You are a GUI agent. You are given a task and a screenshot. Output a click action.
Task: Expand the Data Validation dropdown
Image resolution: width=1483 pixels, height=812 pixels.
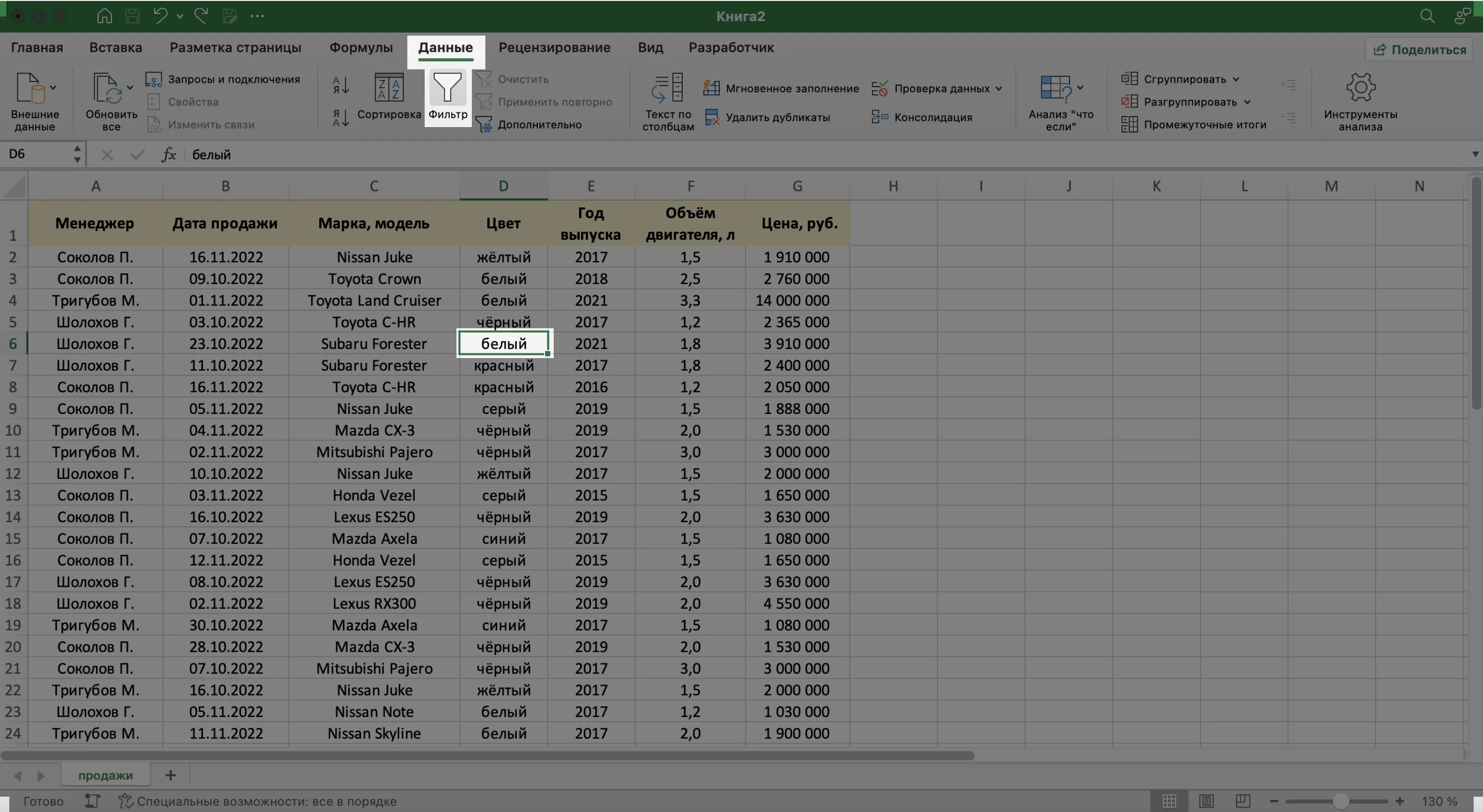click(999, 89)
